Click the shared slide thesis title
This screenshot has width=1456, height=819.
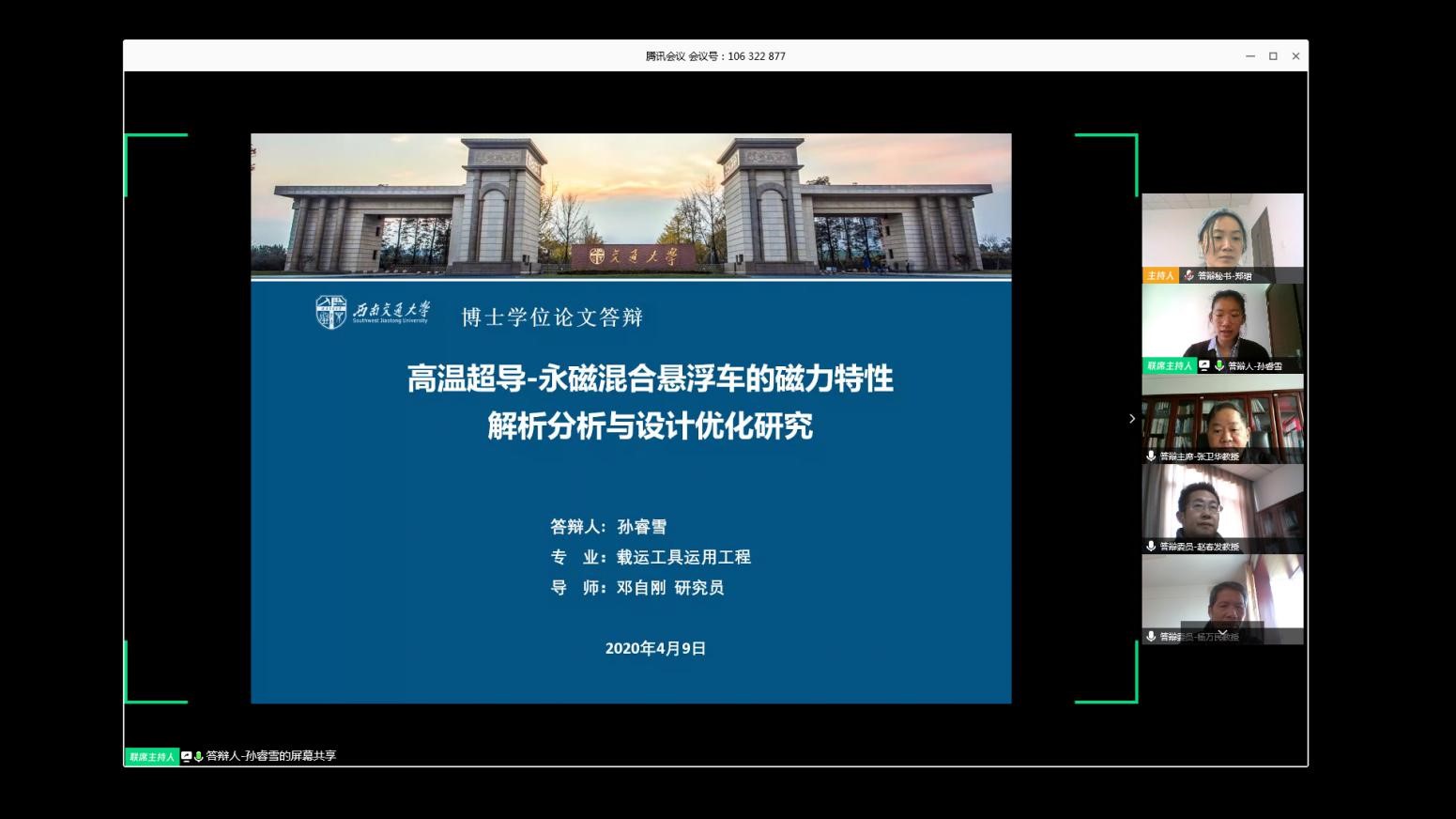(x=650, y=402)
